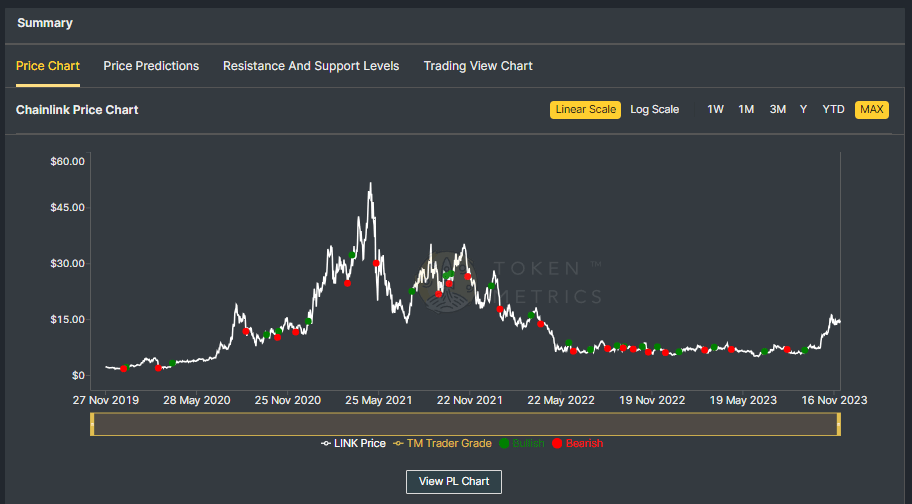Click the price peak near May 2021
This screenshot has height=504, width=912.
370,184
